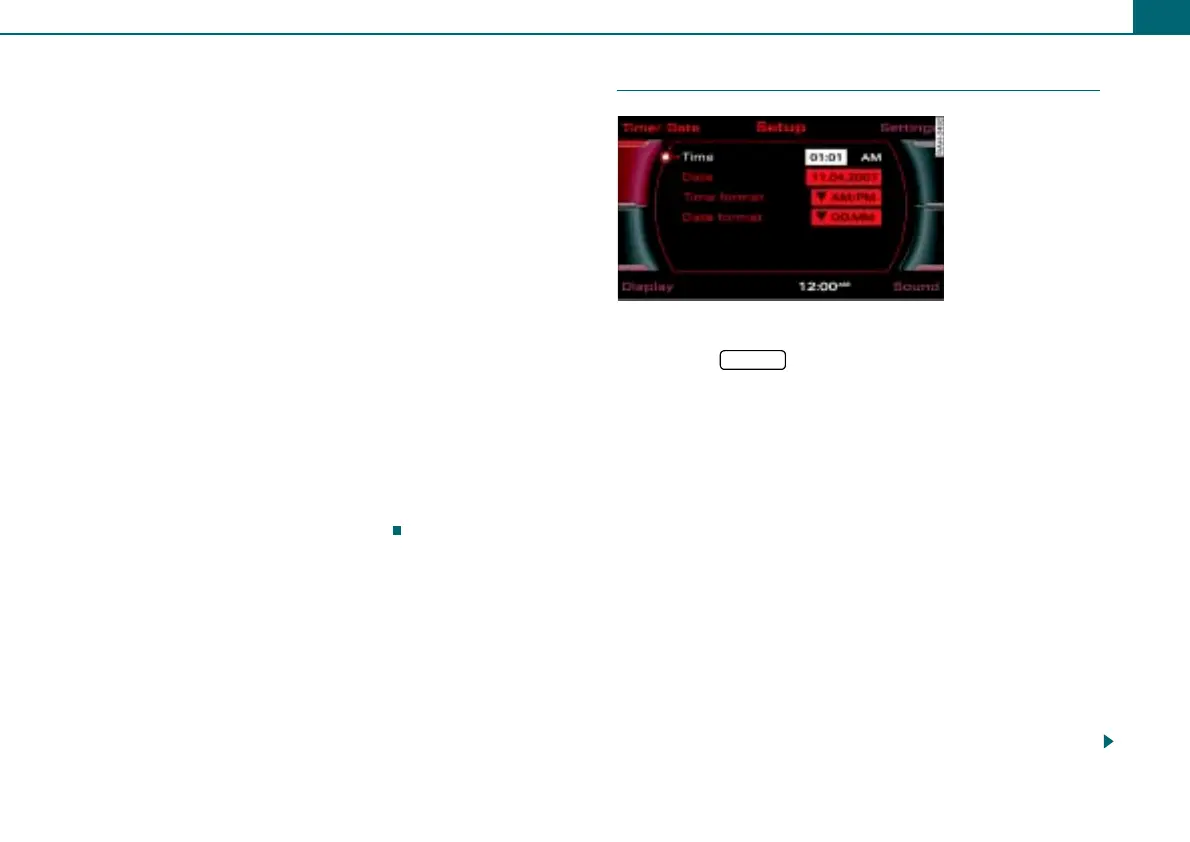Open the DD.MM date format dropdown

tap(845, 217)
